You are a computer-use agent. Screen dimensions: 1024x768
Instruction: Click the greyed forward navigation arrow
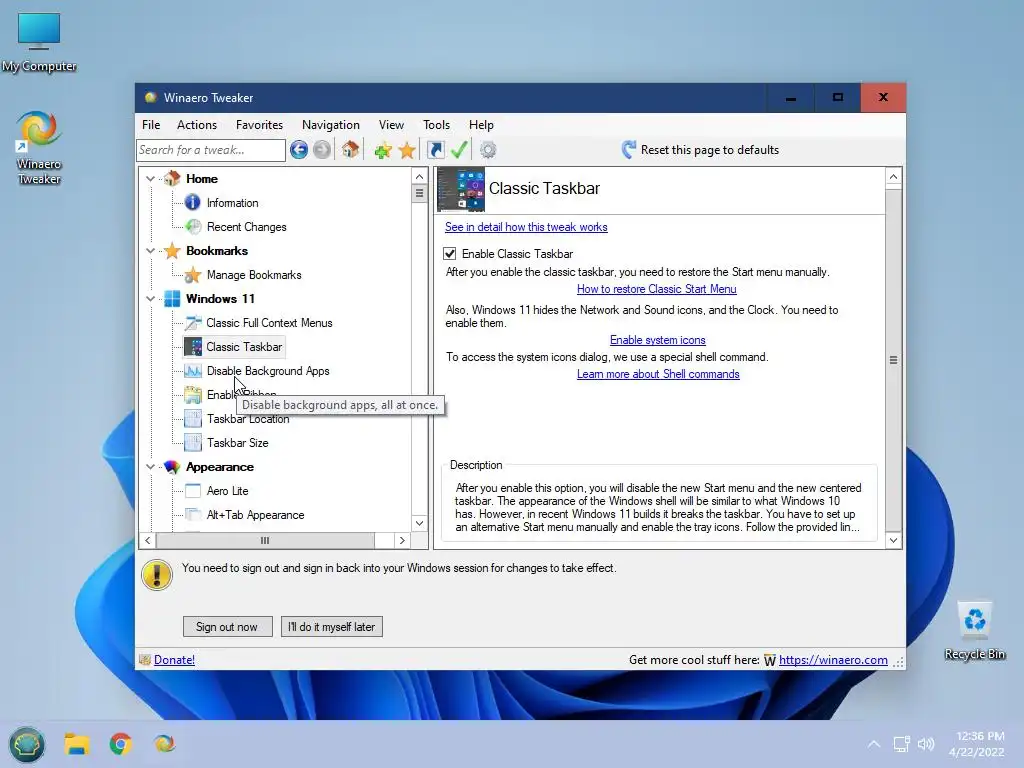321,150
